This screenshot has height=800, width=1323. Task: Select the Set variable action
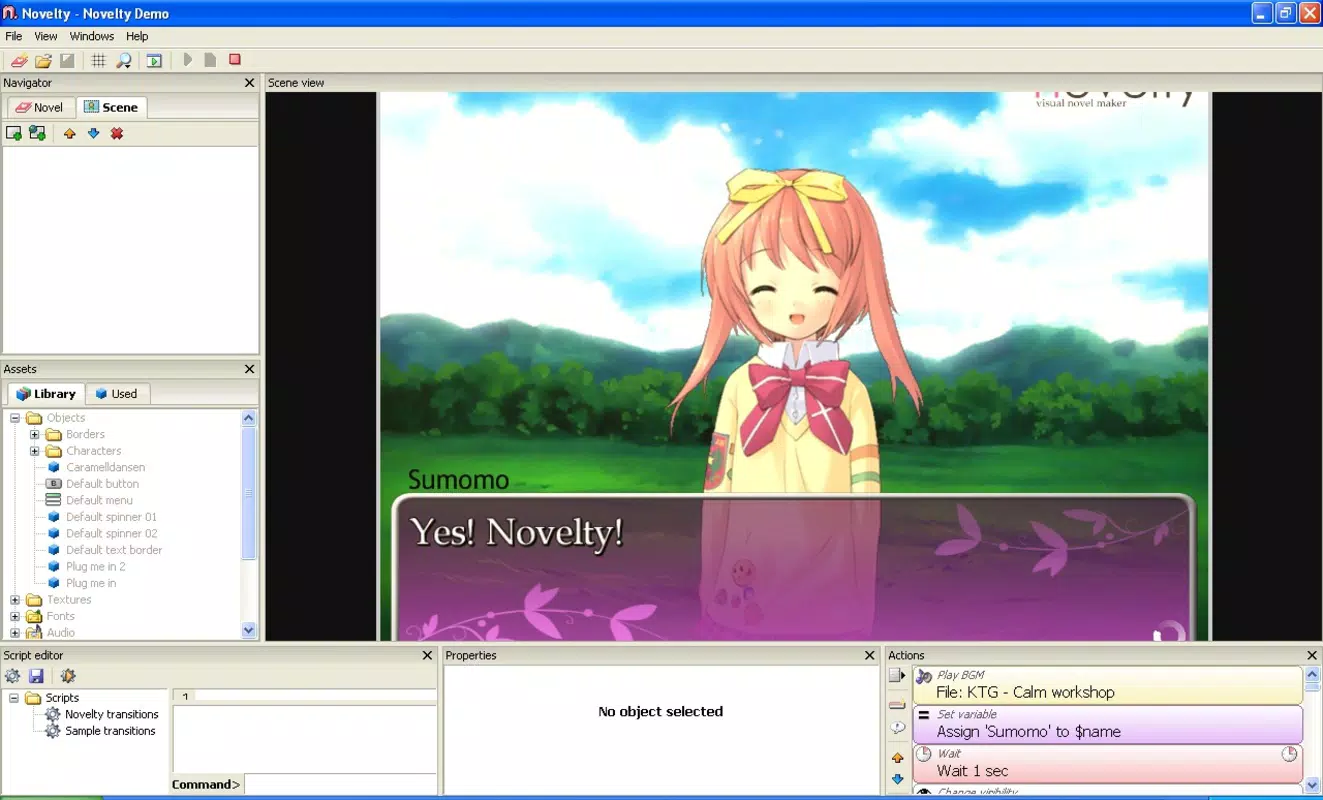pyautogui.click(x=1108, y=724)
